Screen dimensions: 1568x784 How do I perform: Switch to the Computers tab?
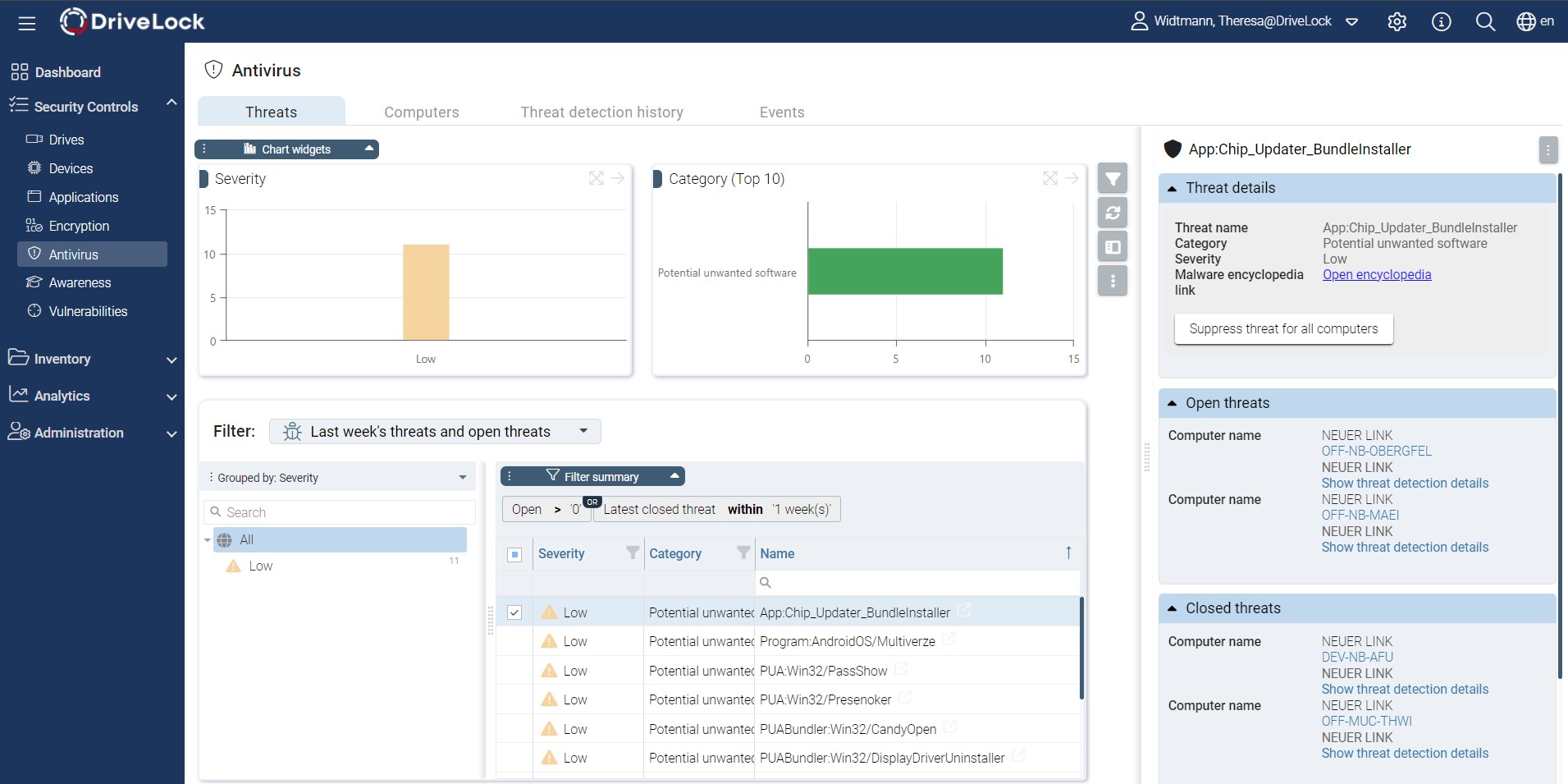[x=422, y=112]
